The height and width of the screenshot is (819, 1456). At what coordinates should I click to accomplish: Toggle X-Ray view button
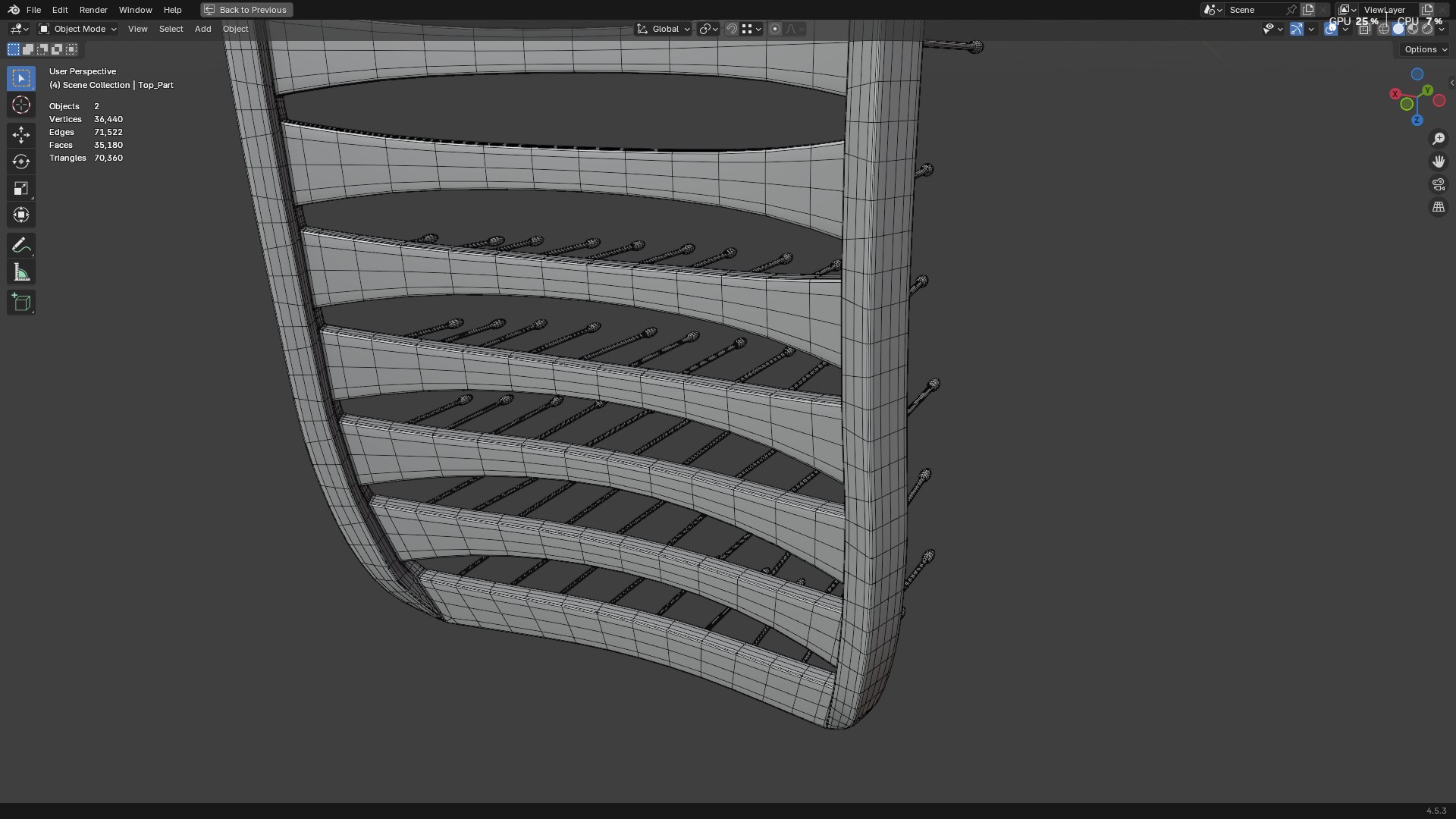point(1364,29)
